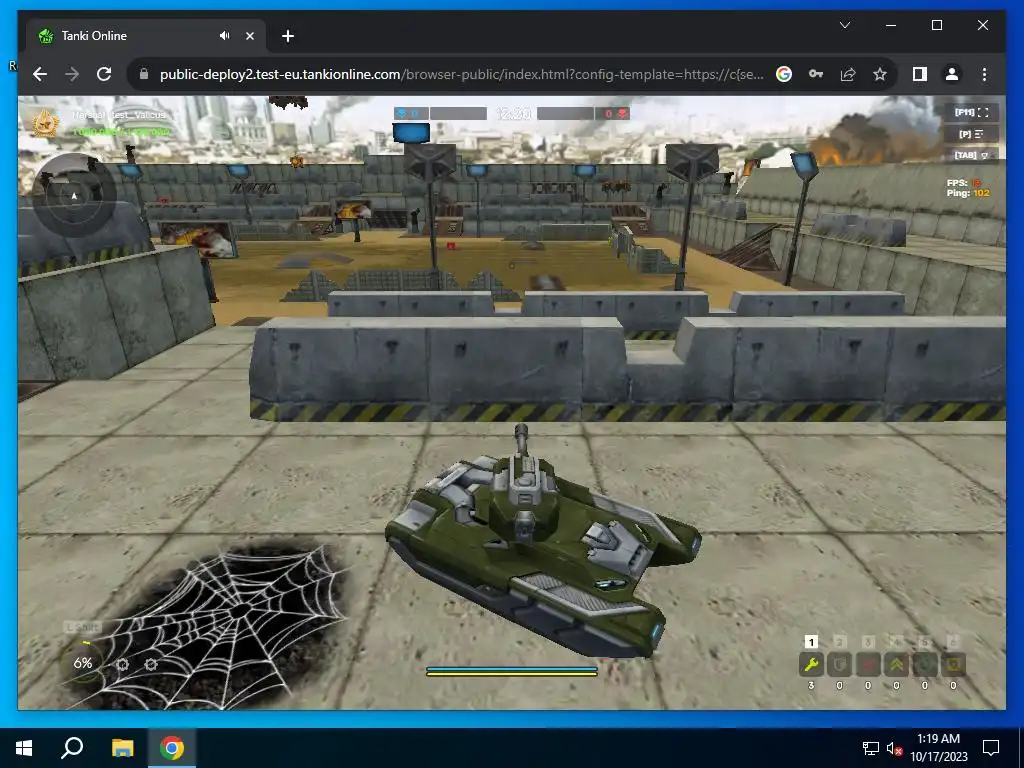Screen dimensions: 1024x768
Task: Click the Google icon in address bar
Action: [784, 74]
